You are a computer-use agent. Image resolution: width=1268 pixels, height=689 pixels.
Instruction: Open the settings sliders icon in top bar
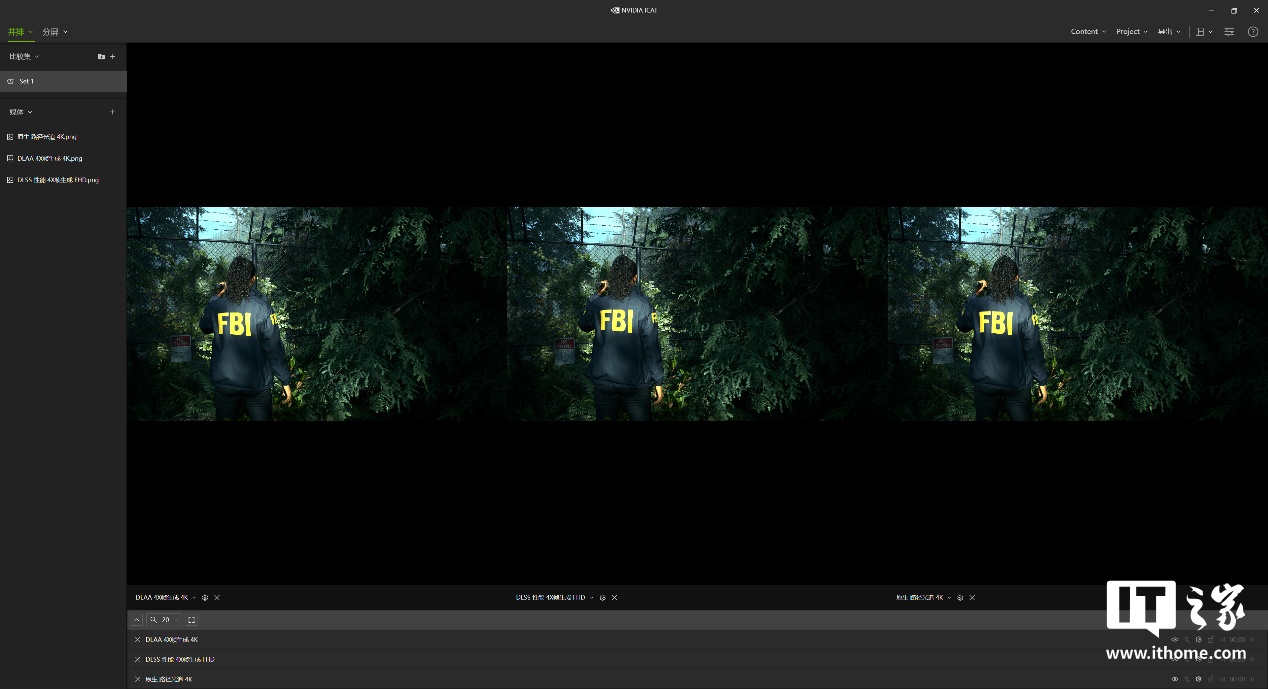point(1229,32)
